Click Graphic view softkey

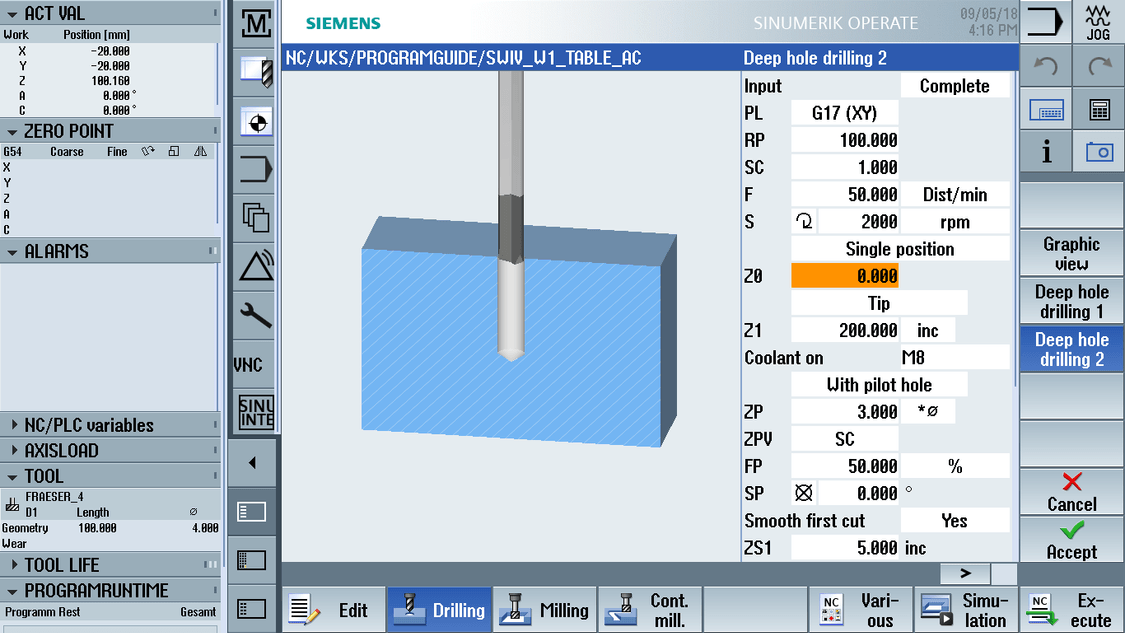(x=1072, y=253)
